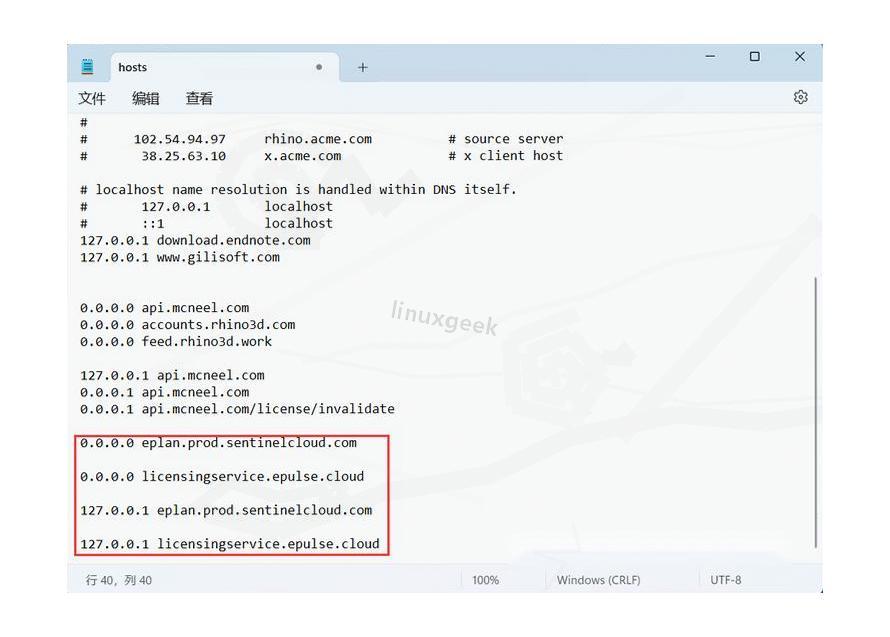Click the 行 40, 列 40 position indicator

click(119, 580)
